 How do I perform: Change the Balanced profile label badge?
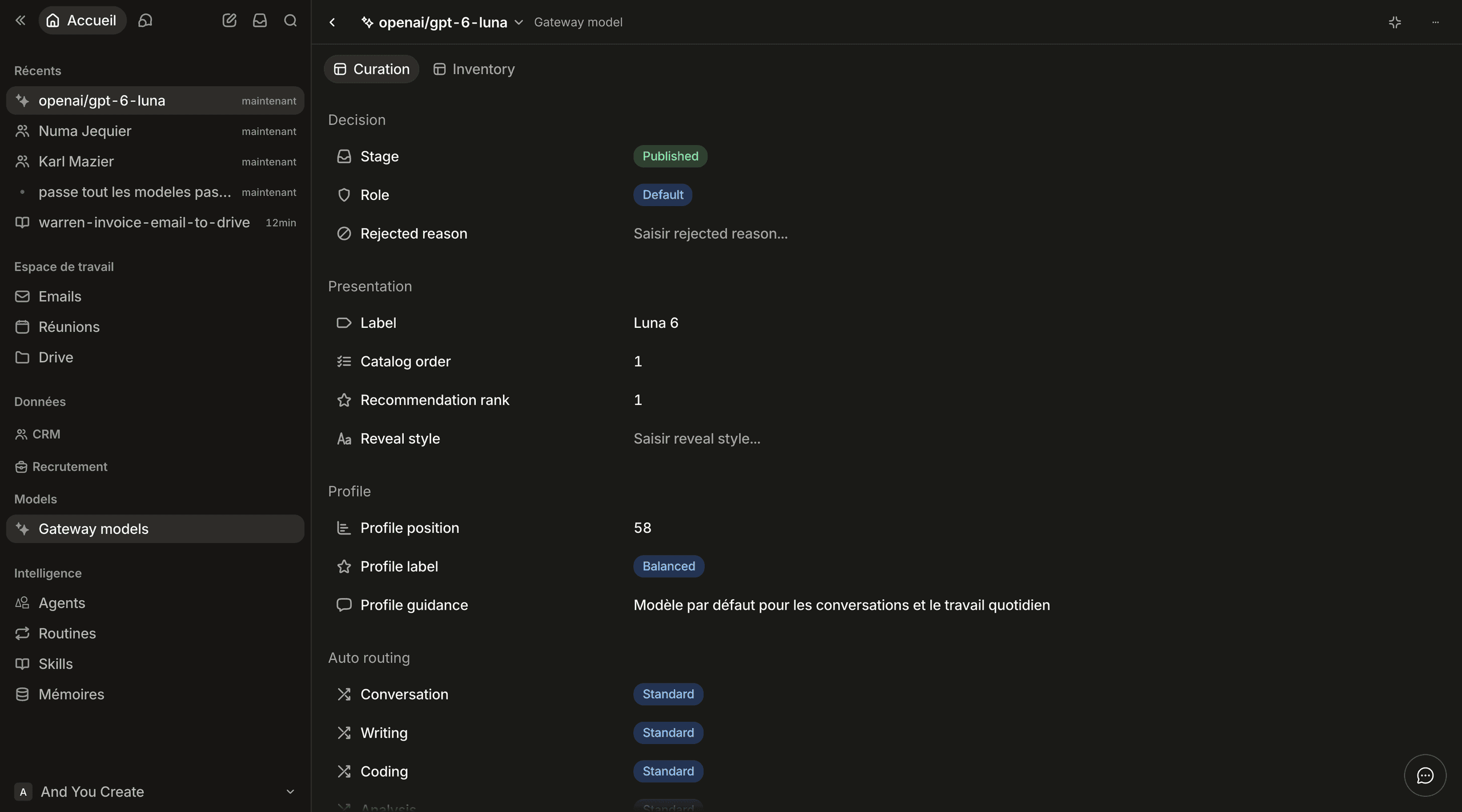click(x=669, y=566)
